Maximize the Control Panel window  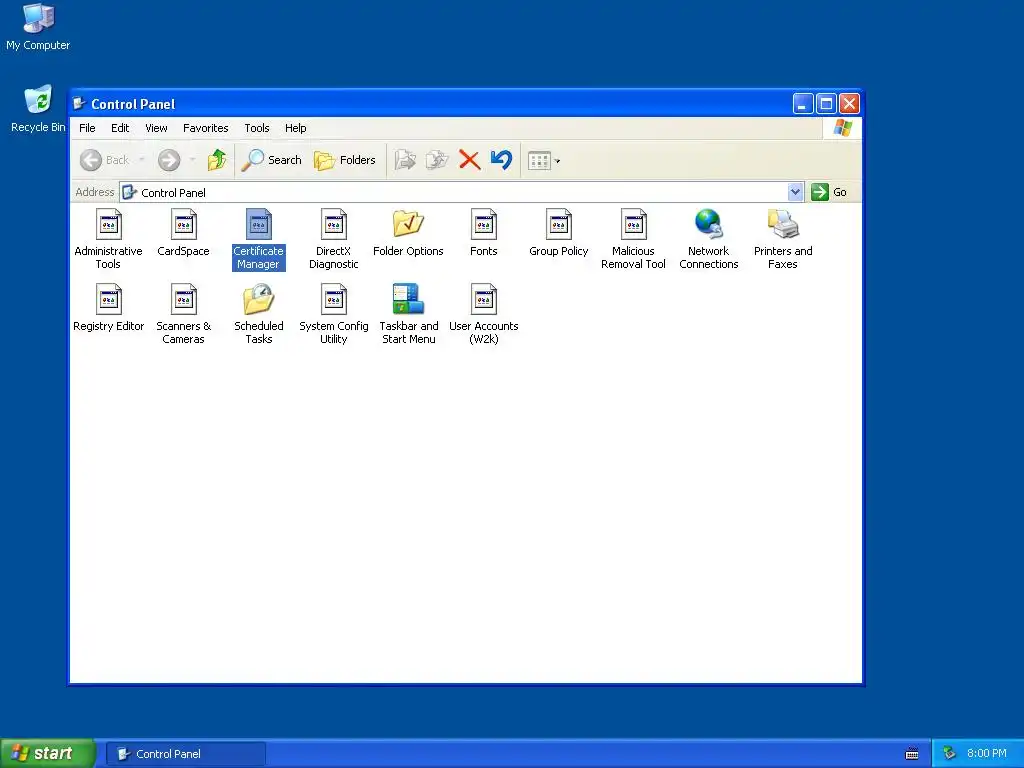[826, 104]
